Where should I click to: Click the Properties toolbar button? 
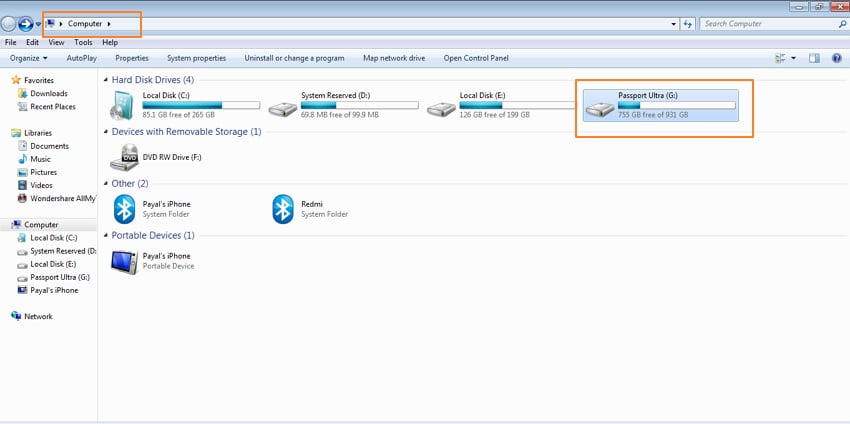tap(132, 58)
